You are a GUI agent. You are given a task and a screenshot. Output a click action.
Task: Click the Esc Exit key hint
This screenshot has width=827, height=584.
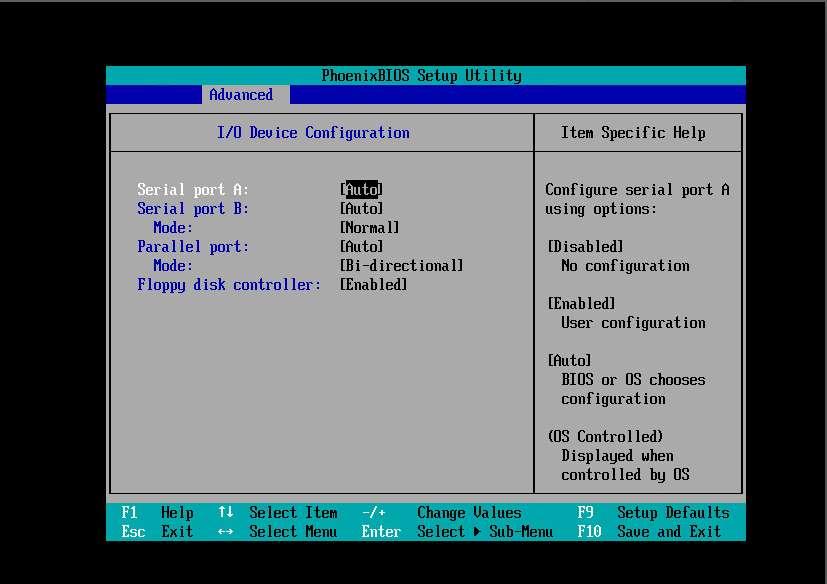pos(157,531)
